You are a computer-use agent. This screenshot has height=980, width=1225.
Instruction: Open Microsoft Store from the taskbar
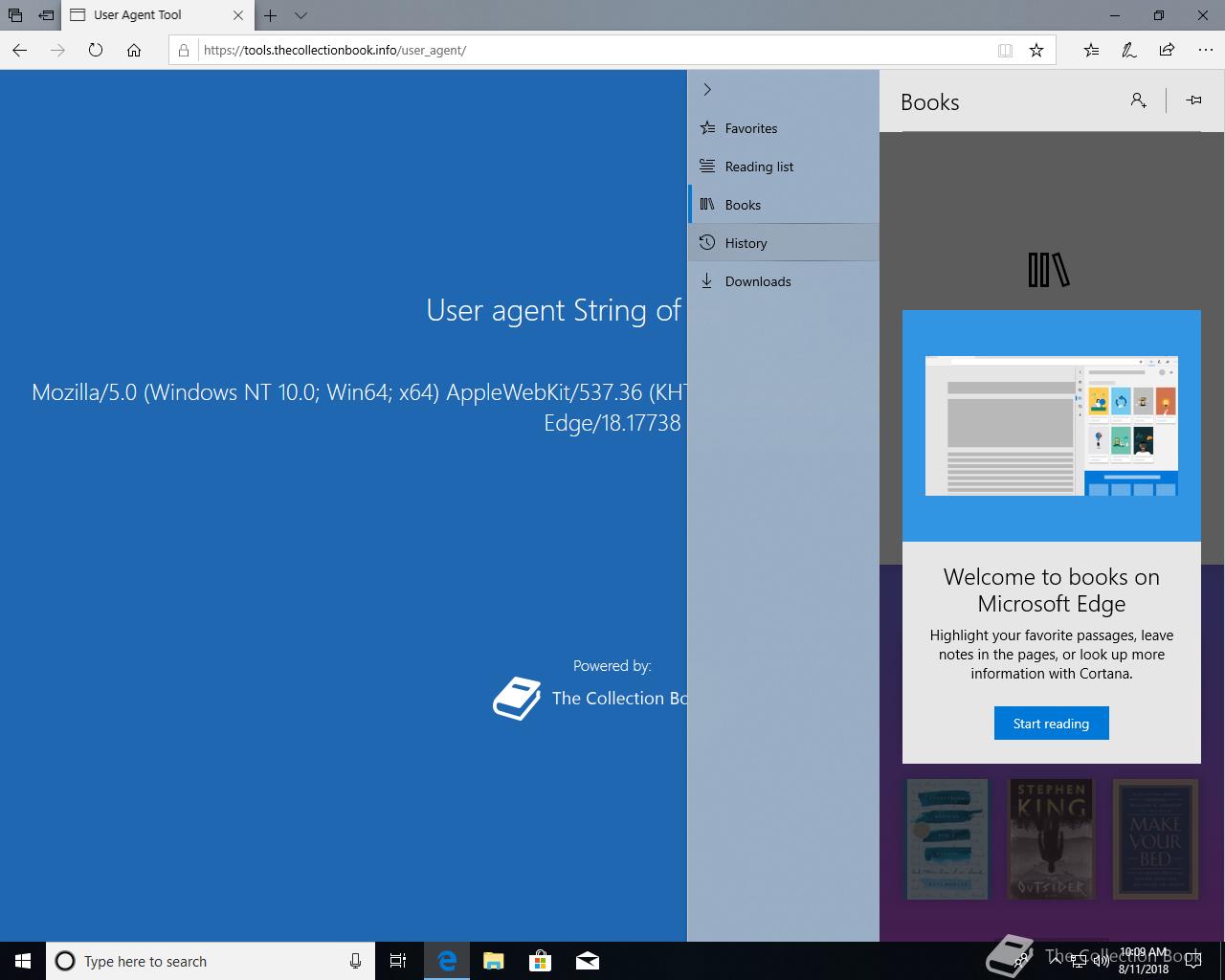[x=541, y=961]
